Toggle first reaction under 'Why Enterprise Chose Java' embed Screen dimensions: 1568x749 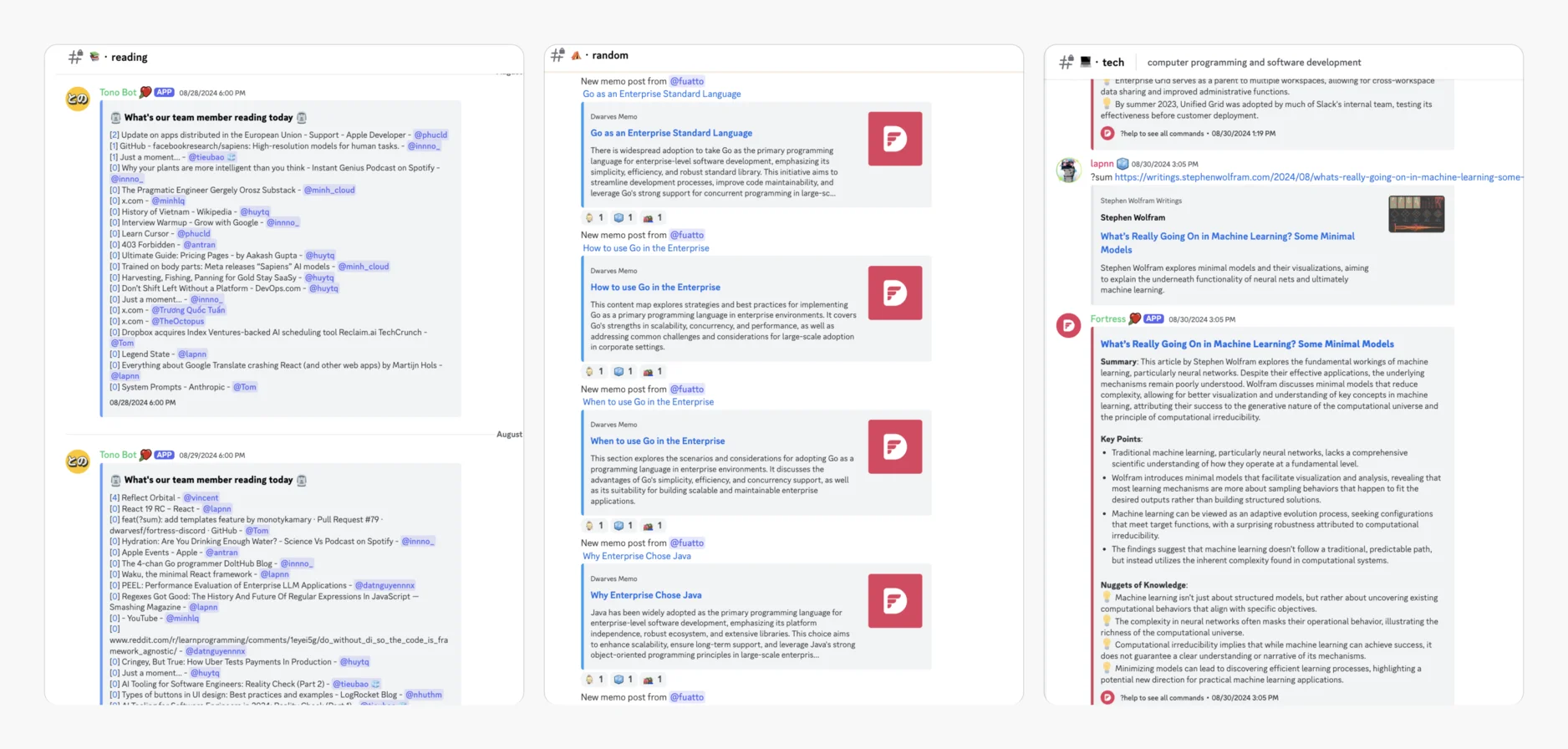point(594,680)
